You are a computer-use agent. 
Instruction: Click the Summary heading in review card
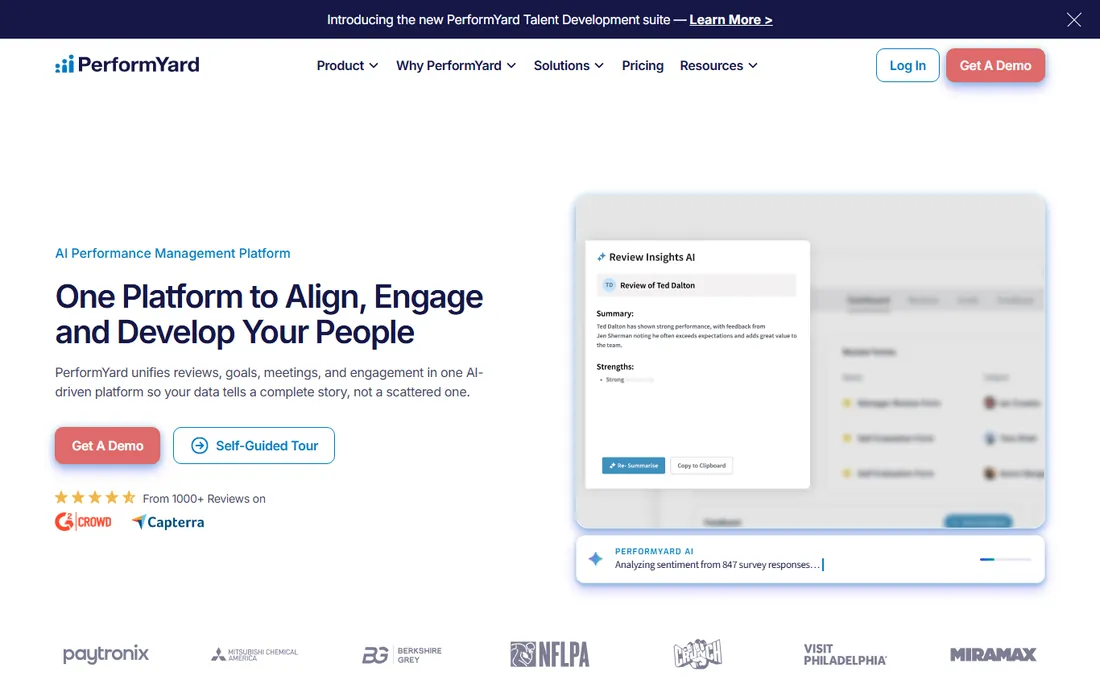click(x=615, y=313)
